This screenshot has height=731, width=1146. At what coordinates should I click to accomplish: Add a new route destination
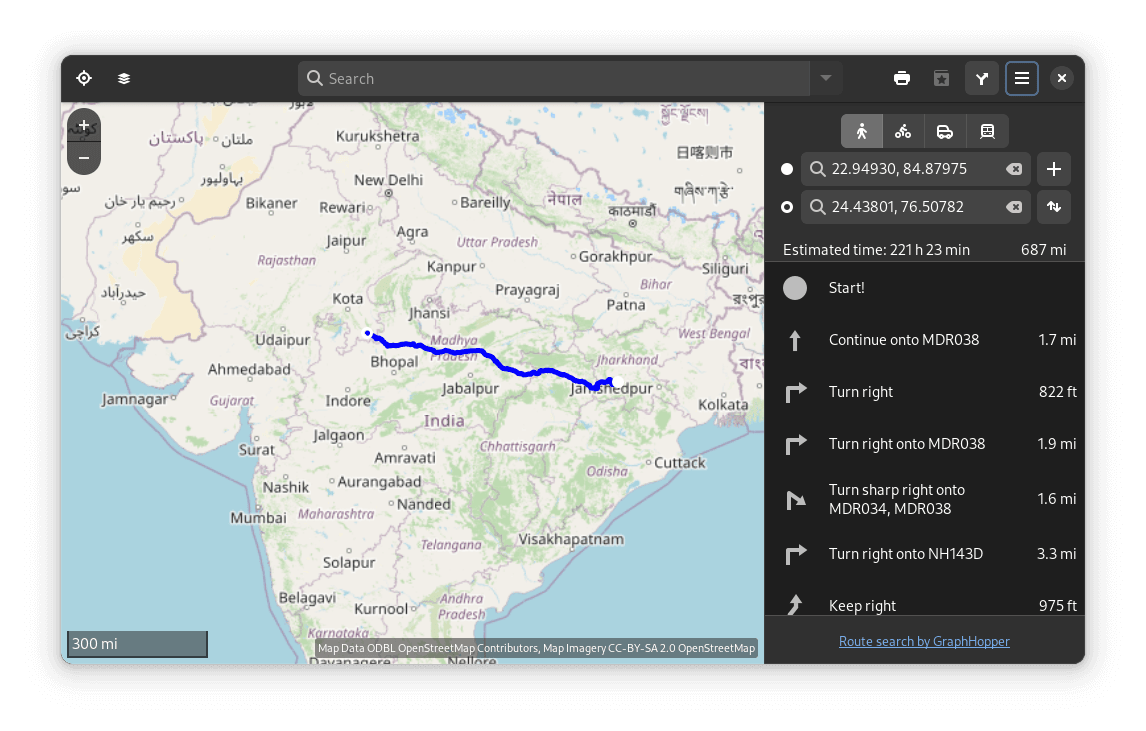1054,169
